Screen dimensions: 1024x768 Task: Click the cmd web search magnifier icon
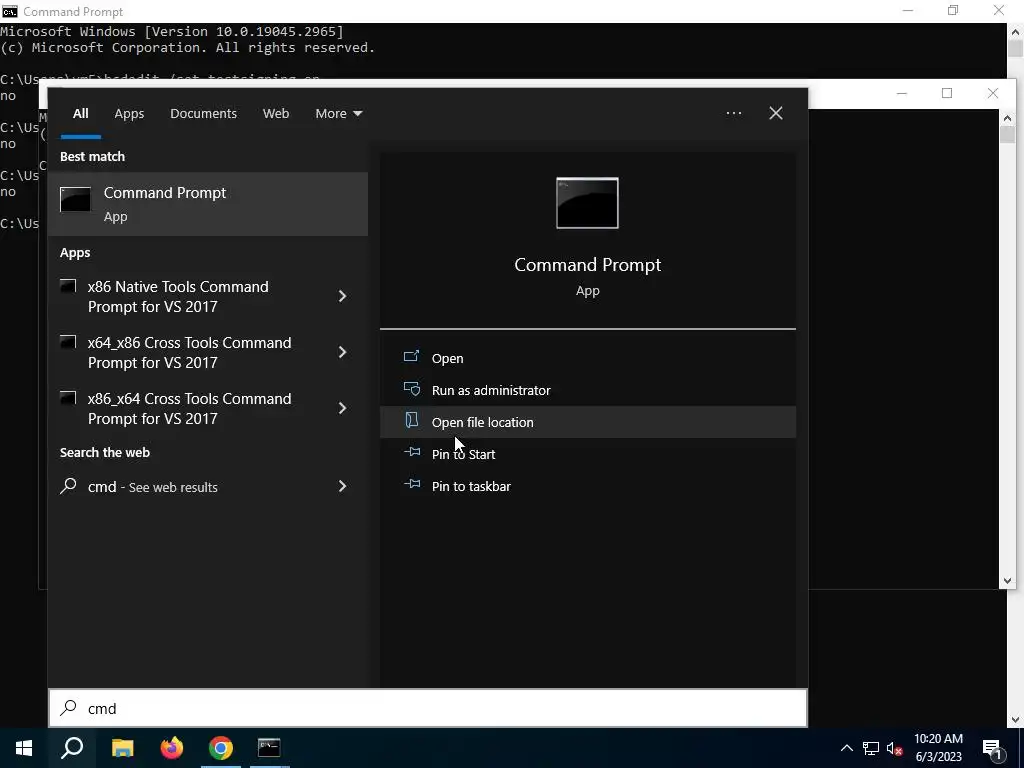pyautogui.click(x=68, y=486)
